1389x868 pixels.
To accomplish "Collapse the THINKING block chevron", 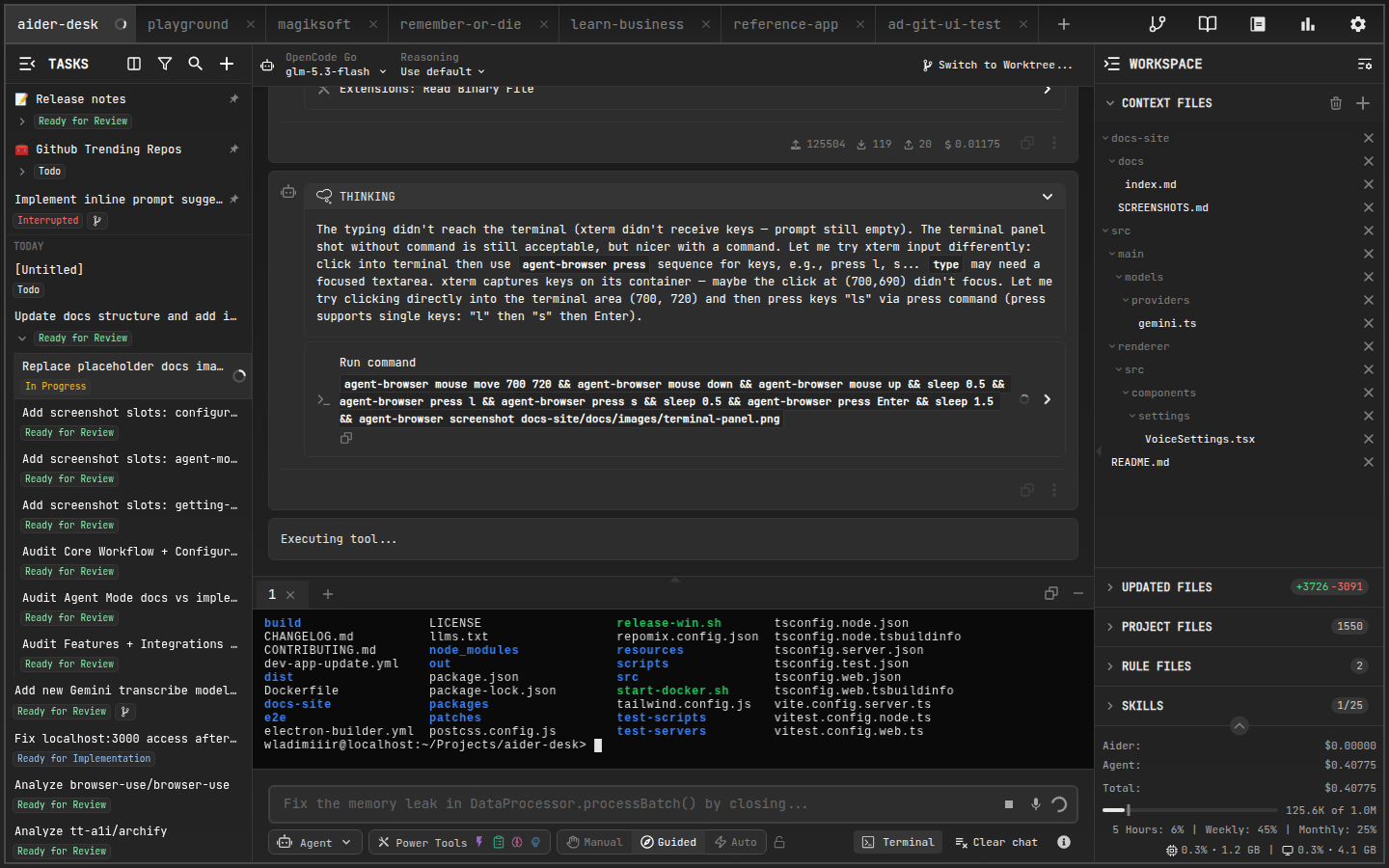I will click(x=1048, y=197).
